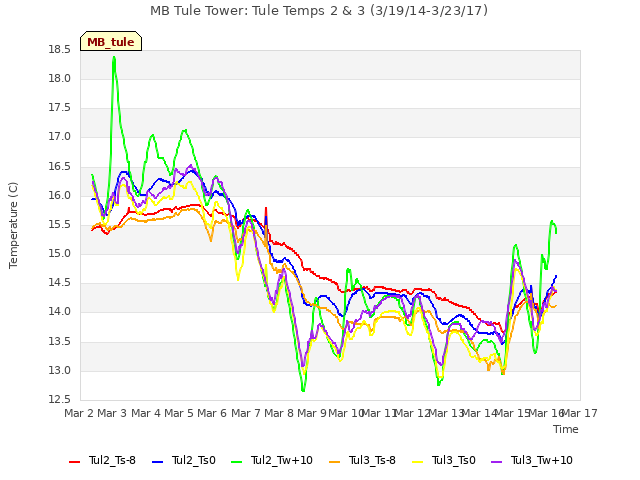Click the 18.0 y-axis tick label
The image size is (640, 480).
pyautogui.click(x=60, y=79)
